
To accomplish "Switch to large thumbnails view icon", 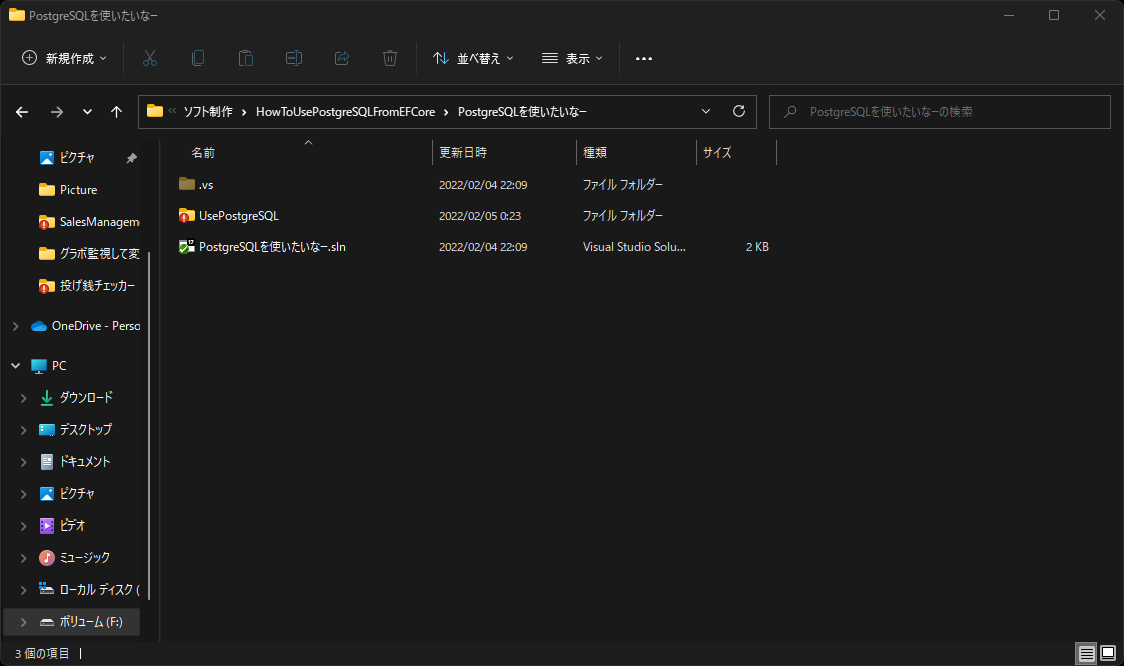I will point(1108,653).
